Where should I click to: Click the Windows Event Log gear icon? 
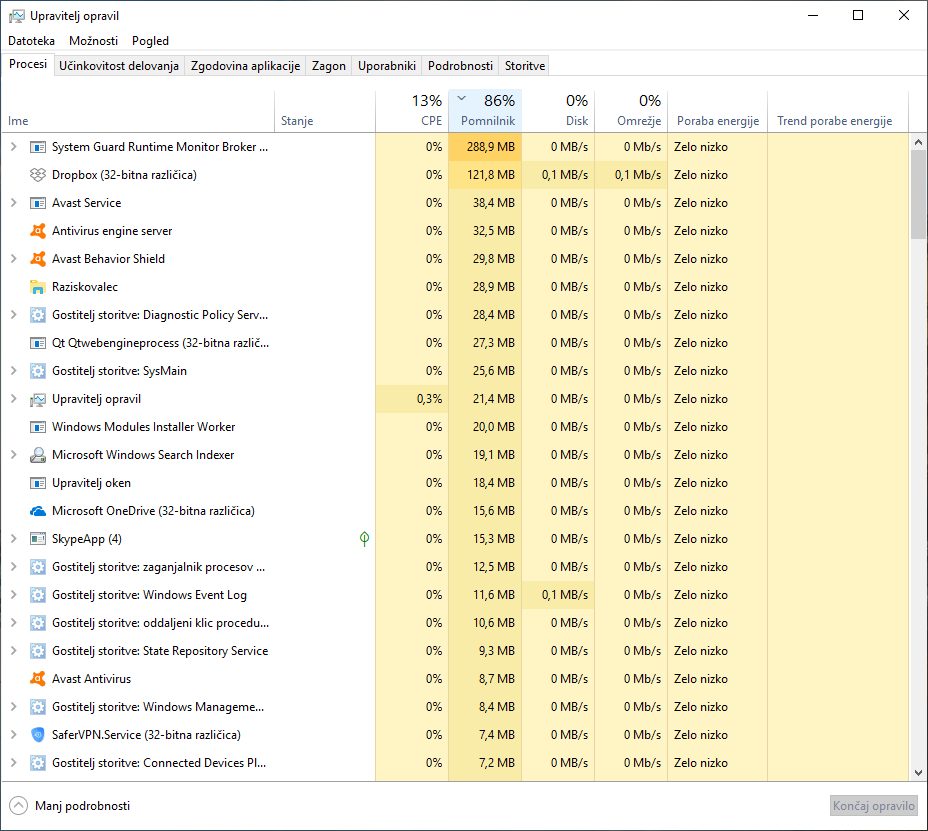click(38, 595)
